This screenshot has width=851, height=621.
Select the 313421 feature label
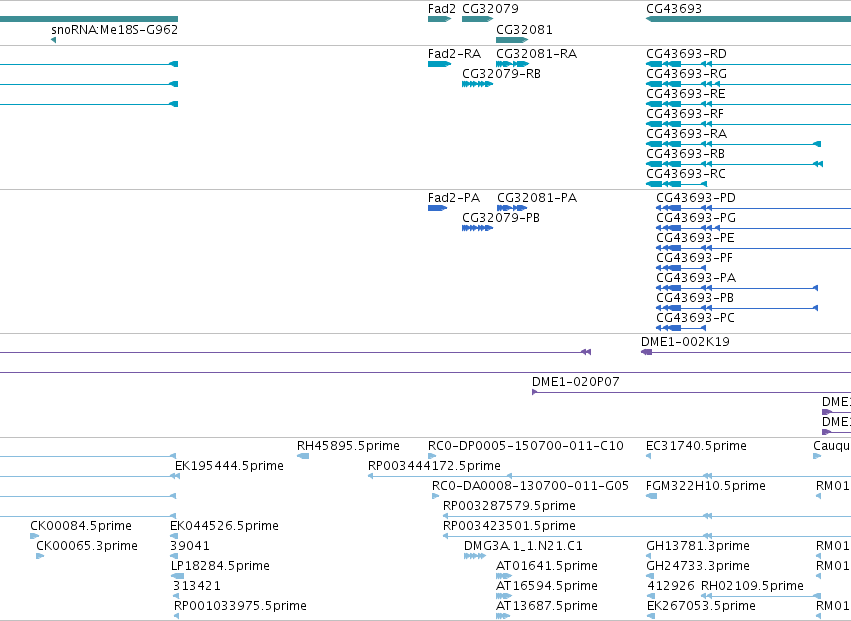196,586
